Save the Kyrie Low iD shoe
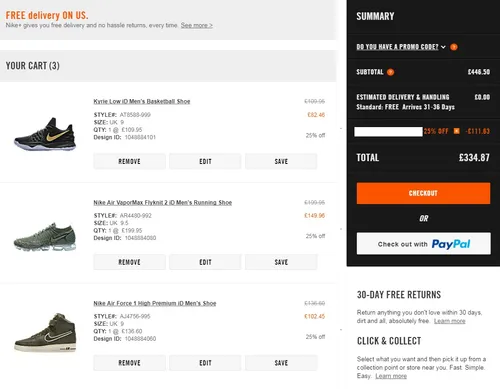The height and width of the screenshot is (389, 500). click(x=281, y=161)
